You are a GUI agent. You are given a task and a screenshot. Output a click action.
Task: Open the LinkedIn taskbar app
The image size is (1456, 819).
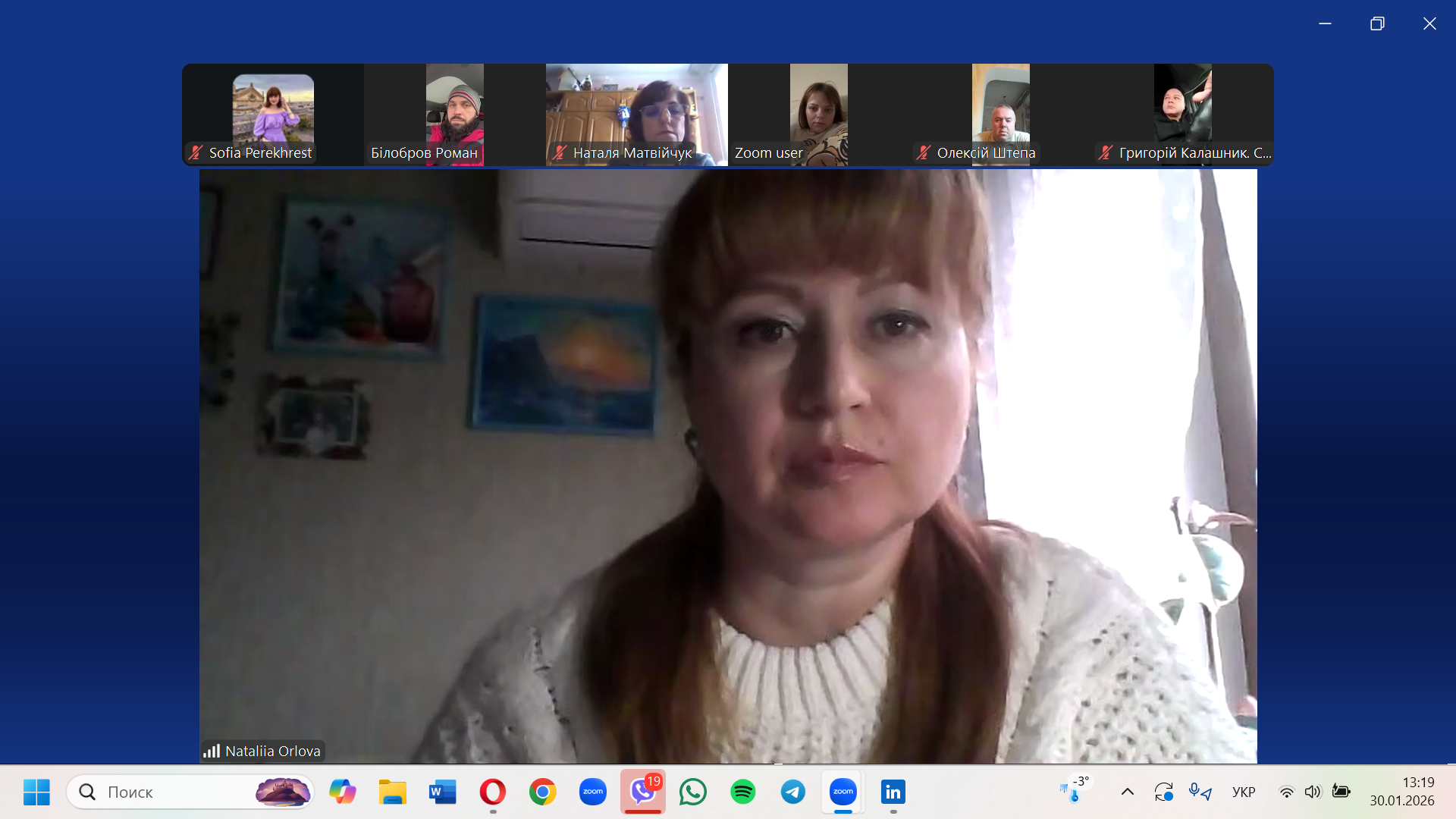click(893, 792)
